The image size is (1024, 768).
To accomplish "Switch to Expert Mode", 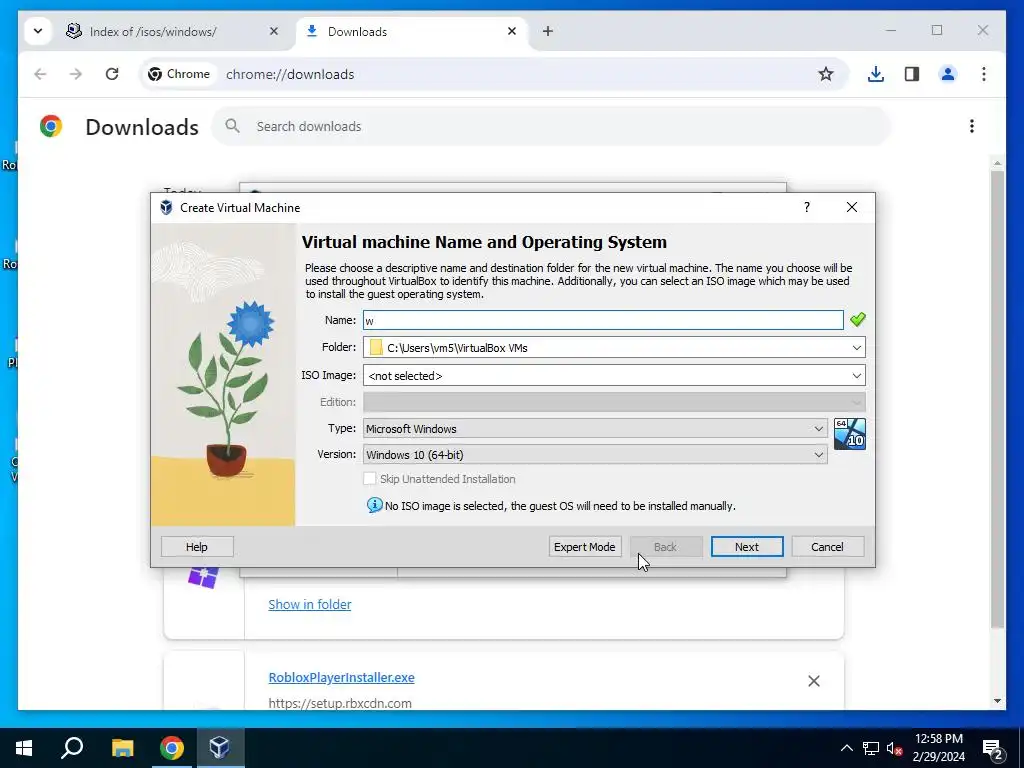I will [x=584, y=547].
